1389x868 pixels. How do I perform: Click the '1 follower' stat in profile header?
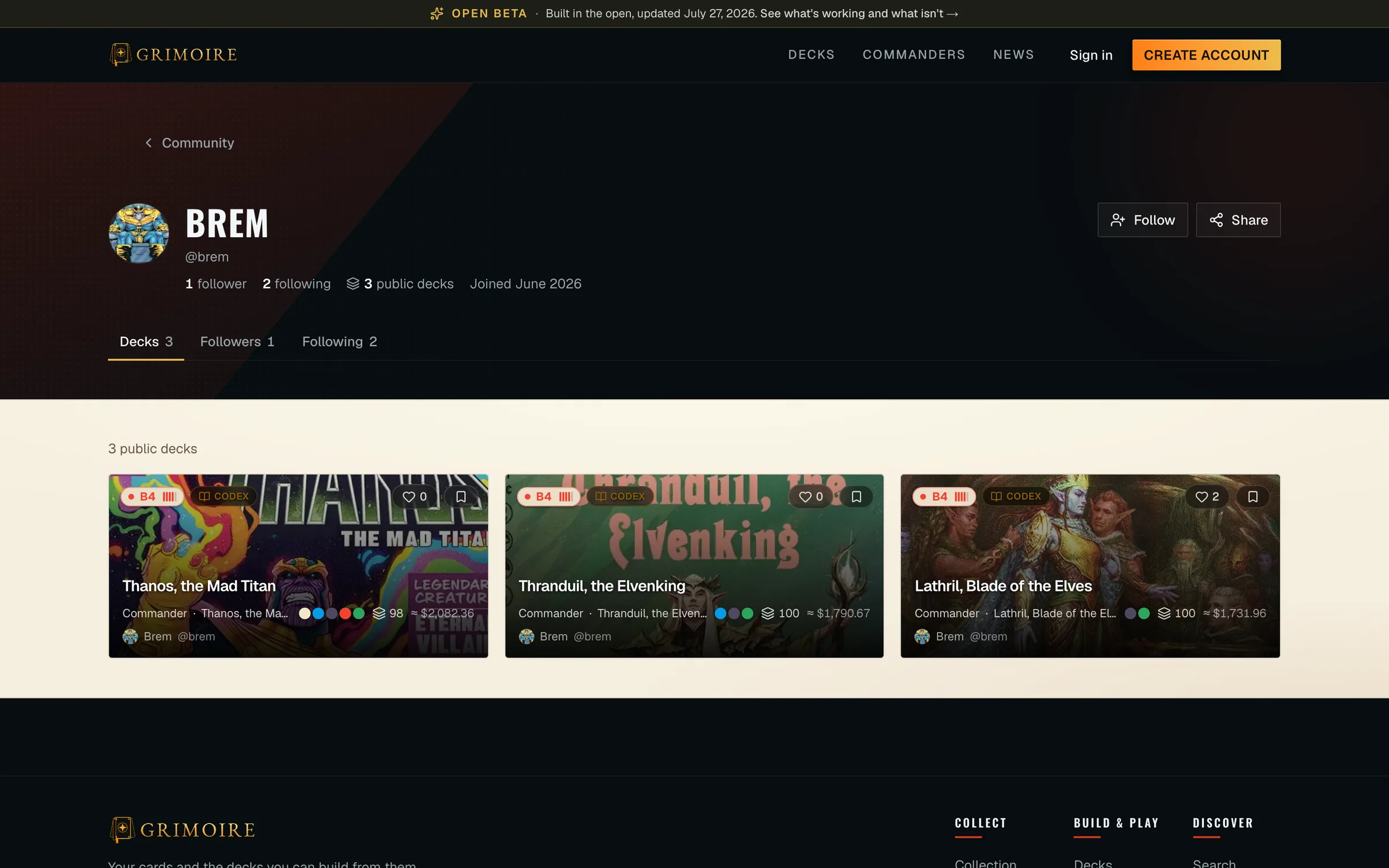(216, 284)
